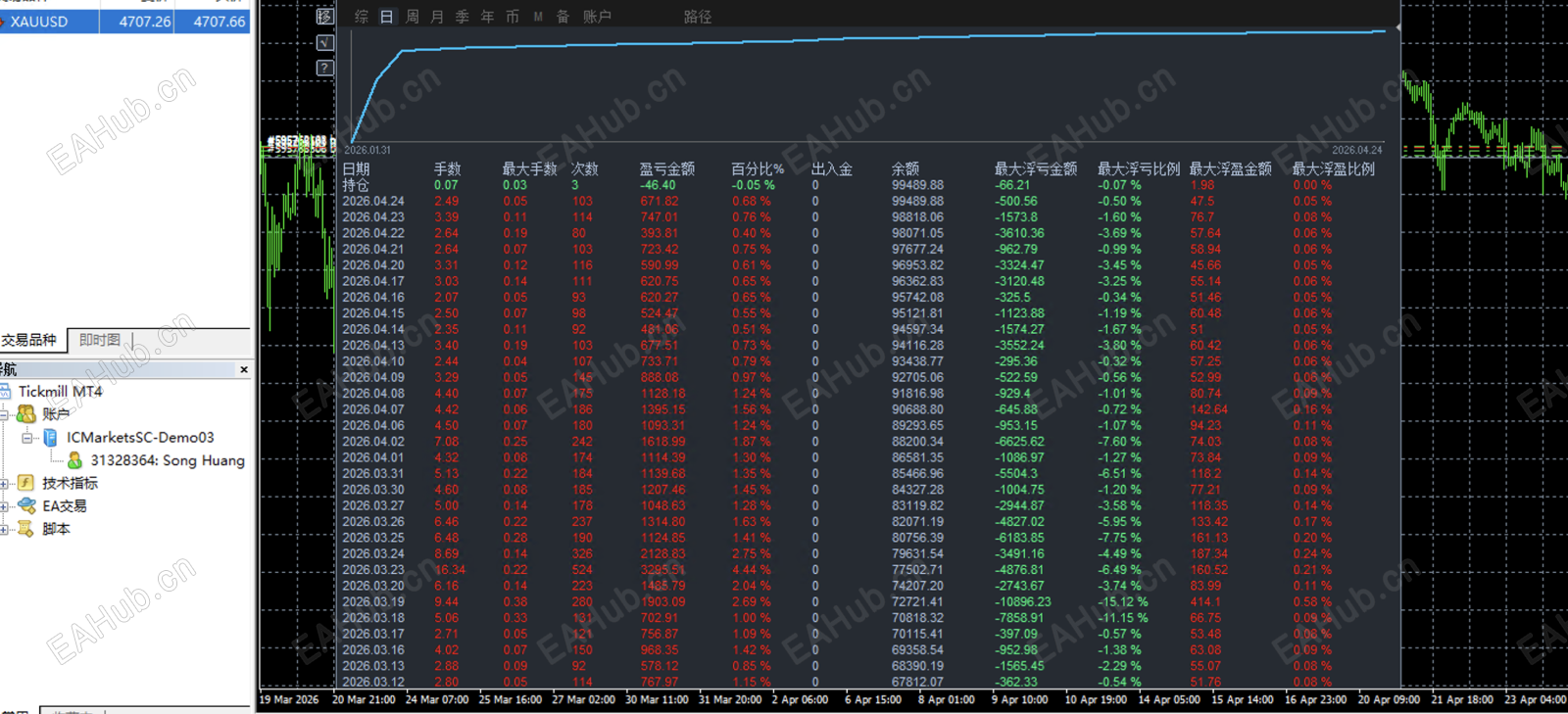Click the balance value 99489.88 in 持仓 row
Screen dimensions: 1568x714
[x=917, y=185]
